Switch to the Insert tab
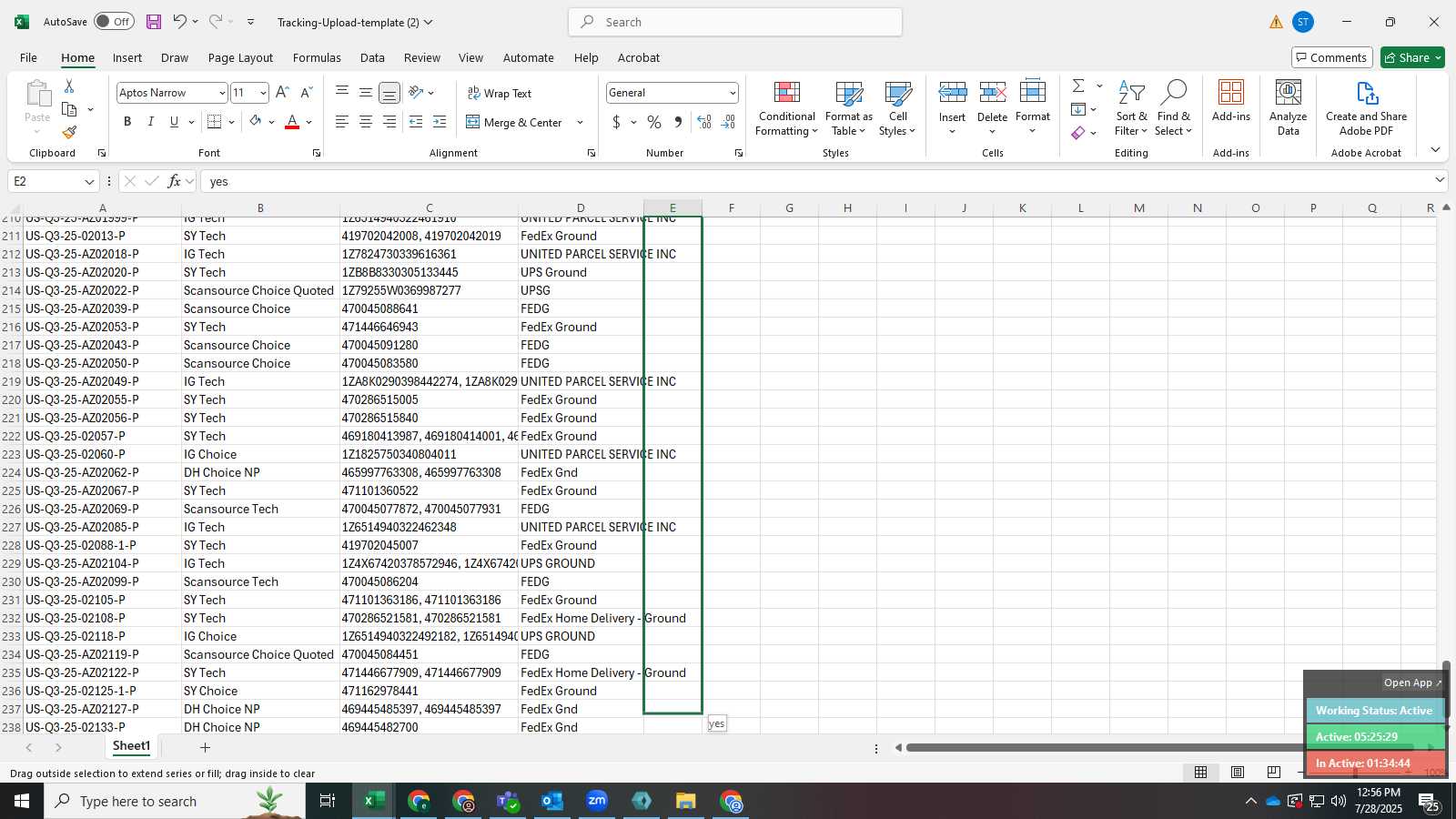Viewport: 1456px width, 819px height. tap(127, 57)
